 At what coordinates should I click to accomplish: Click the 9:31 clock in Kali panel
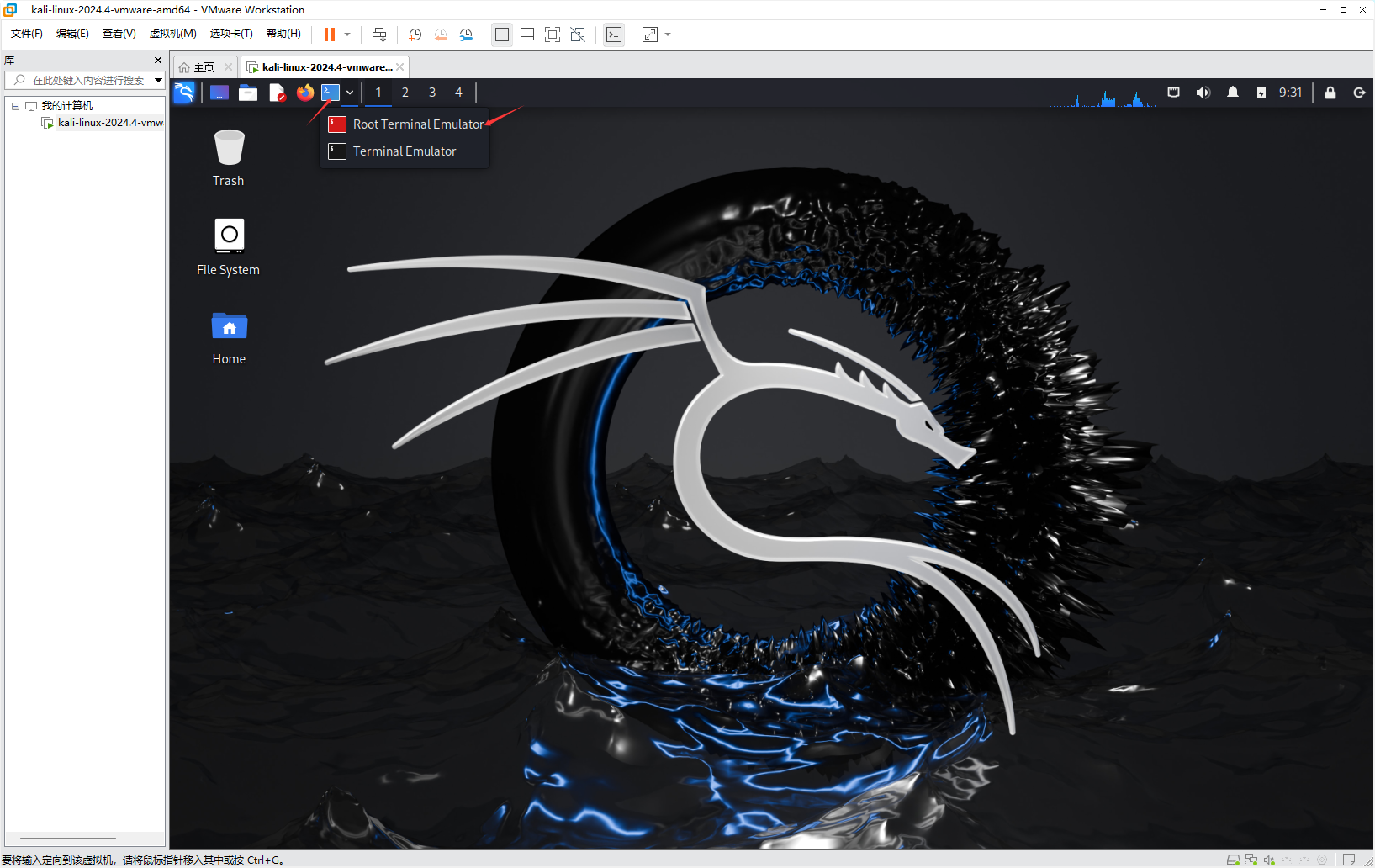[1290, 93]
